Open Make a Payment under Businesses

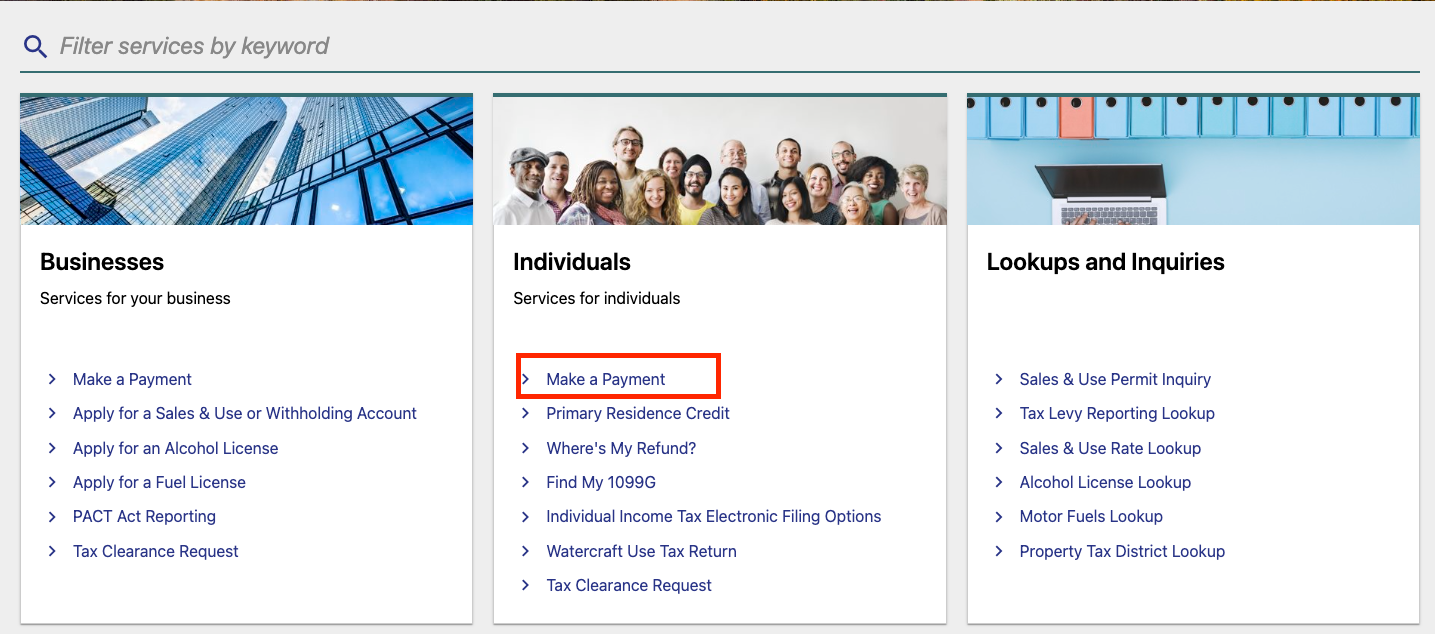[132, 379]
